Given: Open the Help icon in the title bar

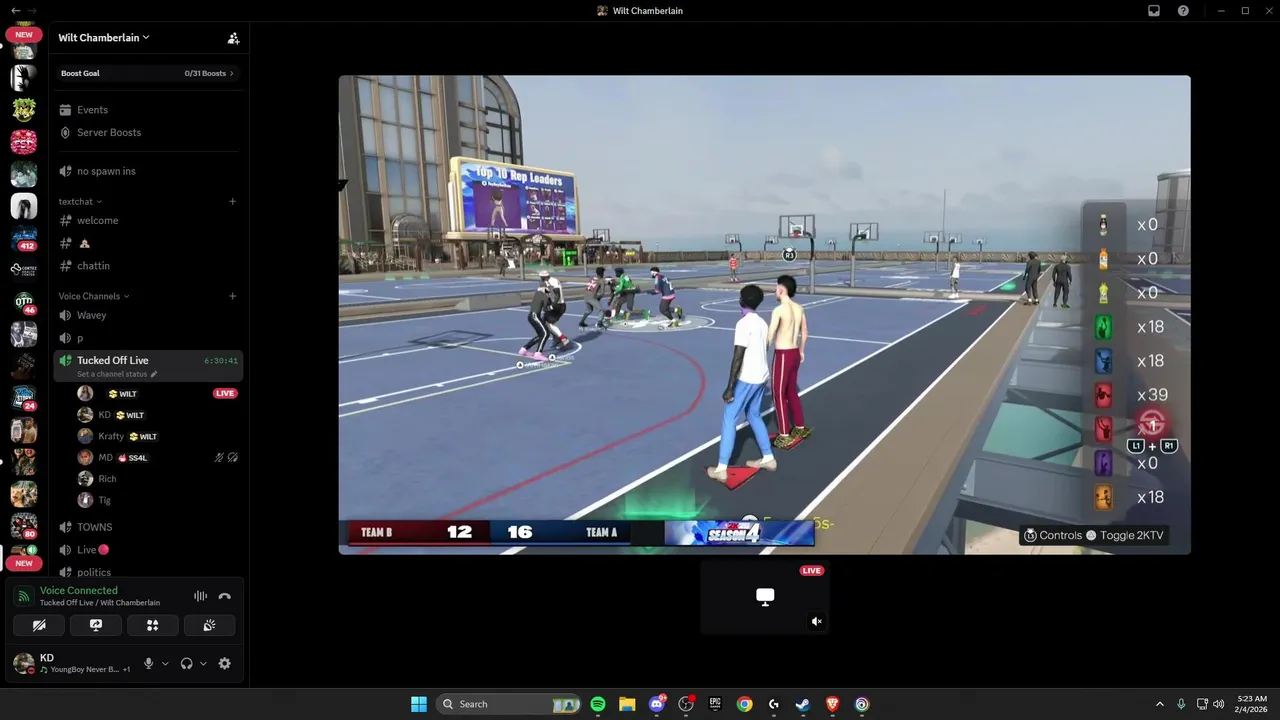Looking at the screenshot, I should pyautogui.click(x=1184, y=11).
